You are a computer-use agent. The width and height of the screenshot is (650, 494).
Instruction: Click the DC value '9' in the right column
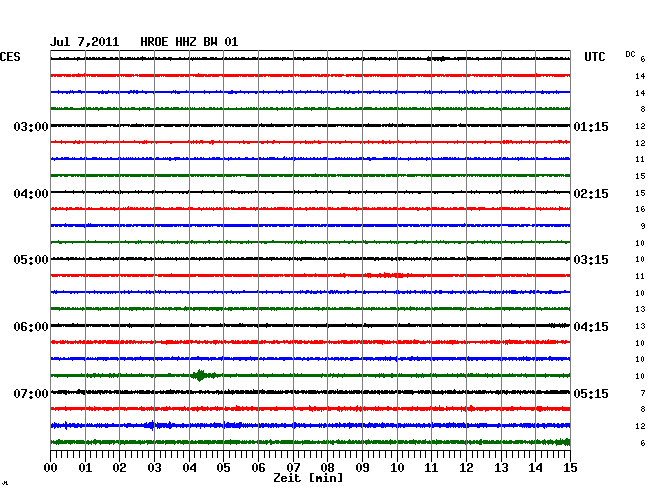click(x=643, y=226)
